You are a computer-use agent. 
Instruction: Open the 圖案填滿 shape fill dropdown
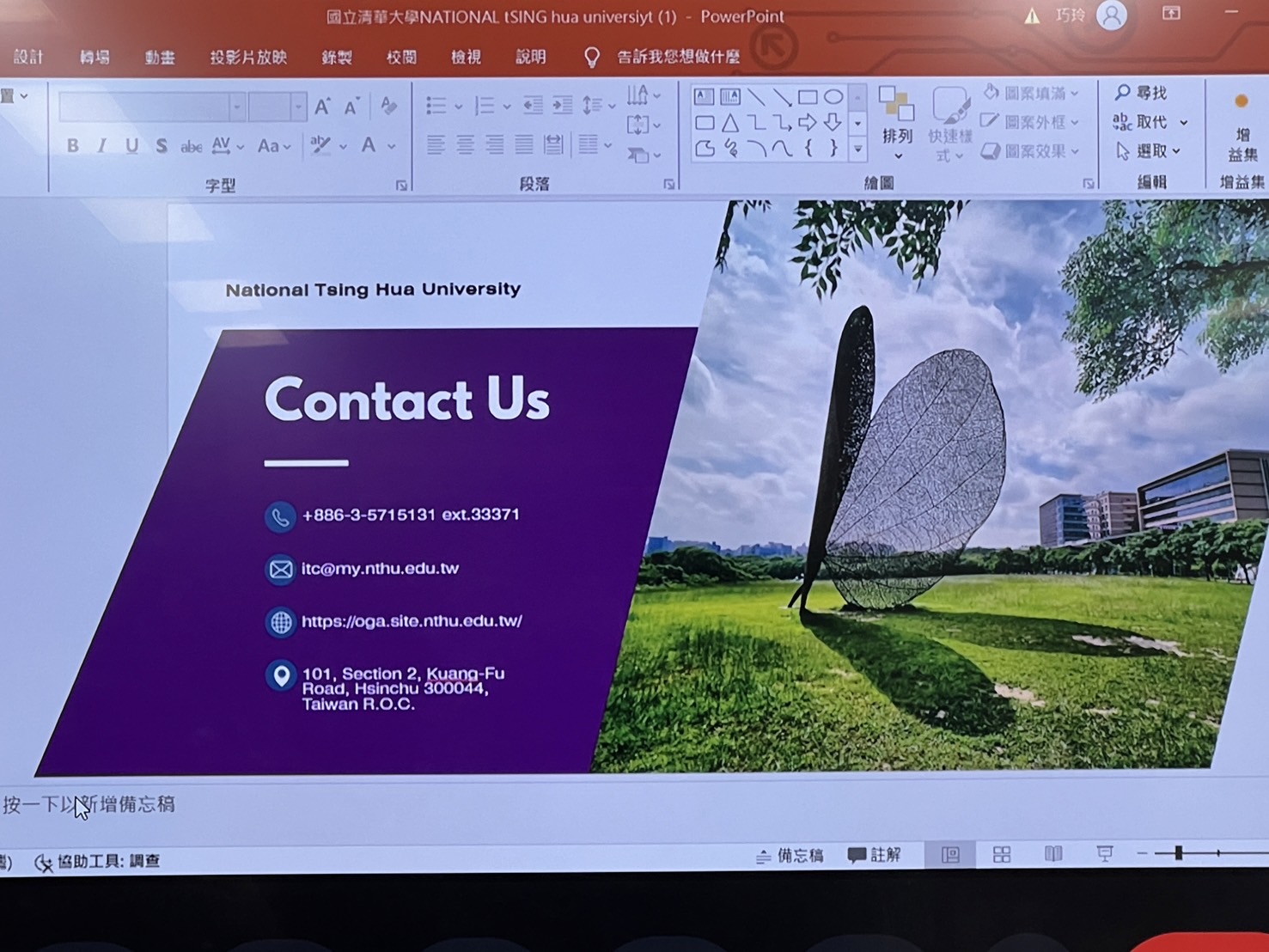(1030, 93)
